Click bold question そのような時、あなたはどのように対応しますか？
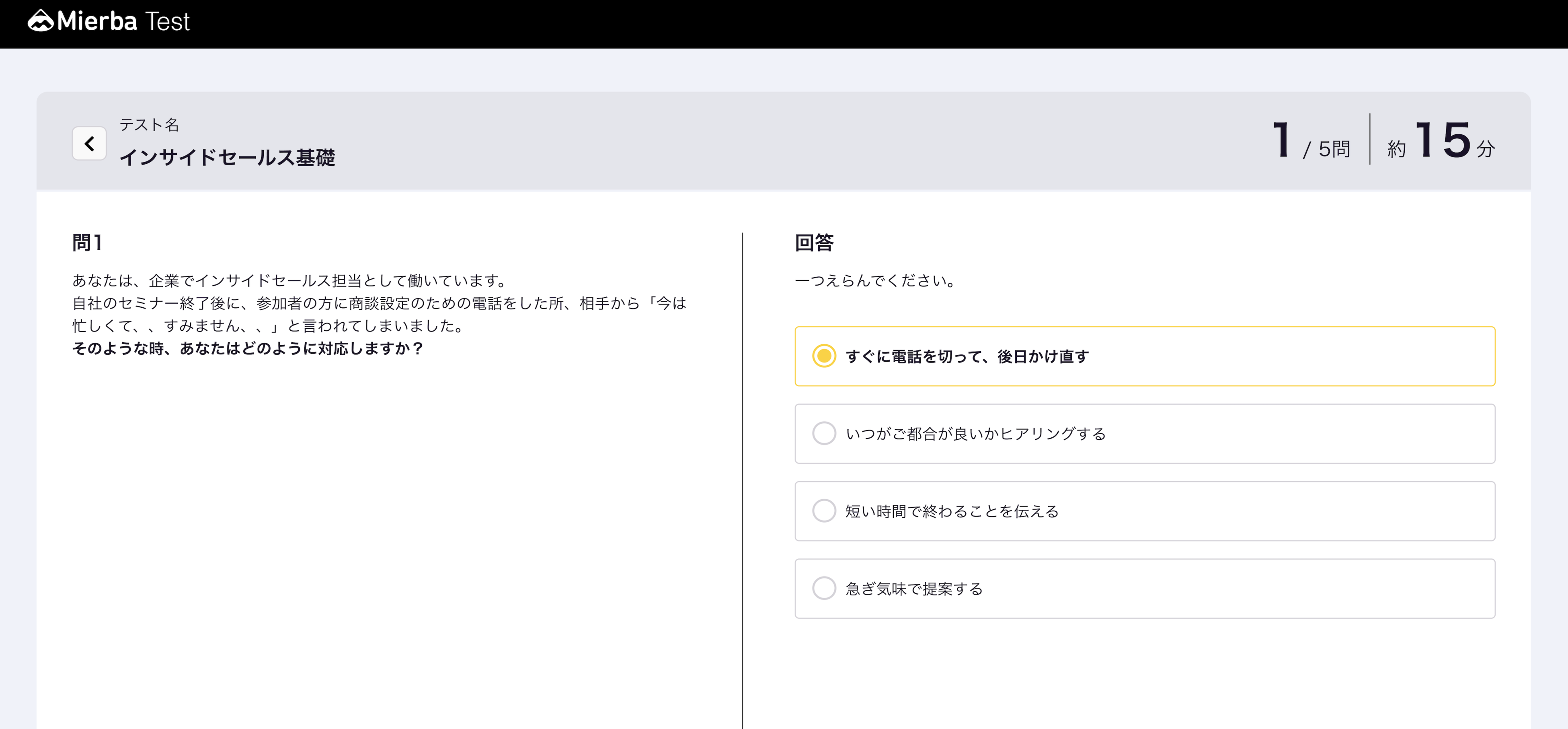Screen dimensions: 1568x729 pos(247,348)
